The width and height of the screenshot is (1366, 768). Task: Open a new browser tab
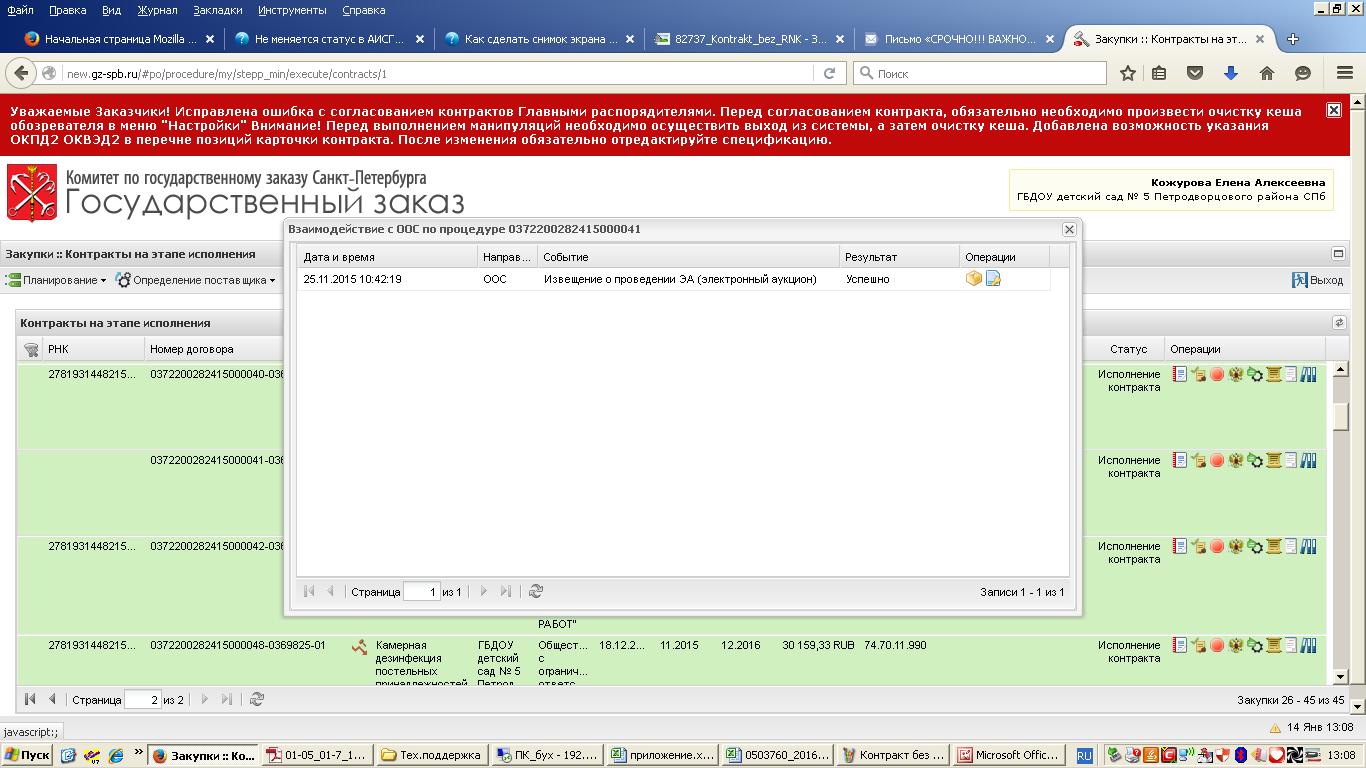click(x=1292, y=39)
